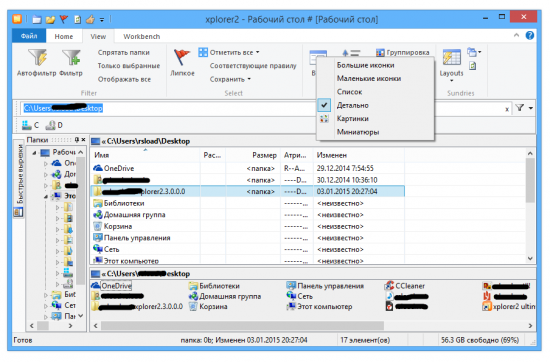Click the Автофильтр funnel icon
Image resolution: width=550 pixels, height=362 pixels.
click(38, 58)
